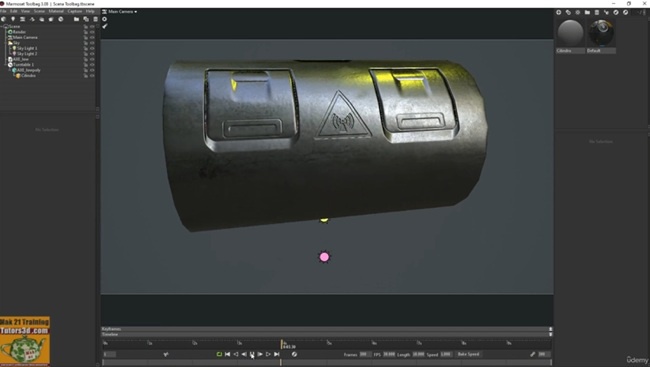Select Sky Light 2 in outliner
The image size is (650, 367).
click(x=27, y=53)
